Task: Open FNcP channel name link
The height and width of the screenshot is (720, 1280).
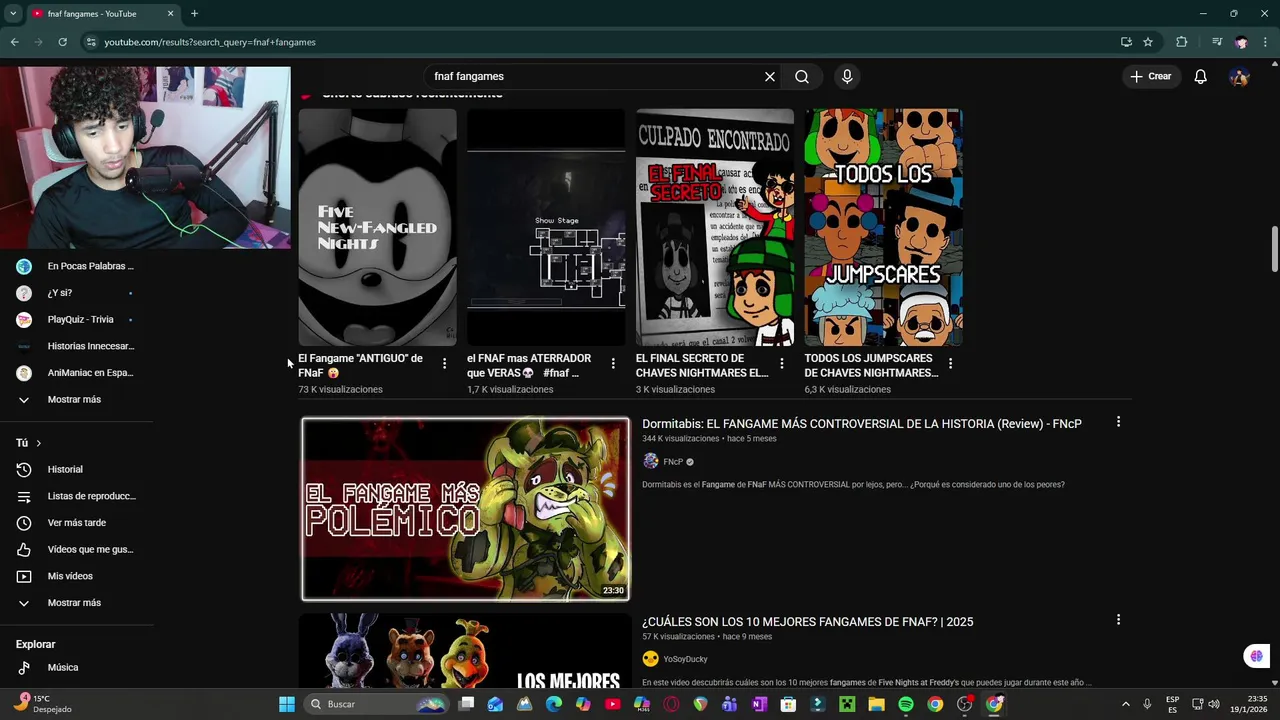Action: pos(673,462)
